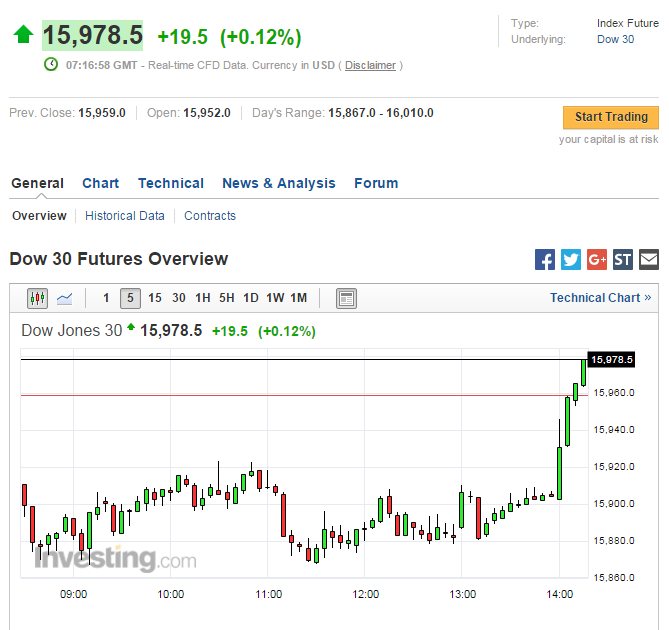The height and width of the screenshot is (630, 669).
Task: Click the Prev. Close value 15,959.0
Action: pos(102,113)
